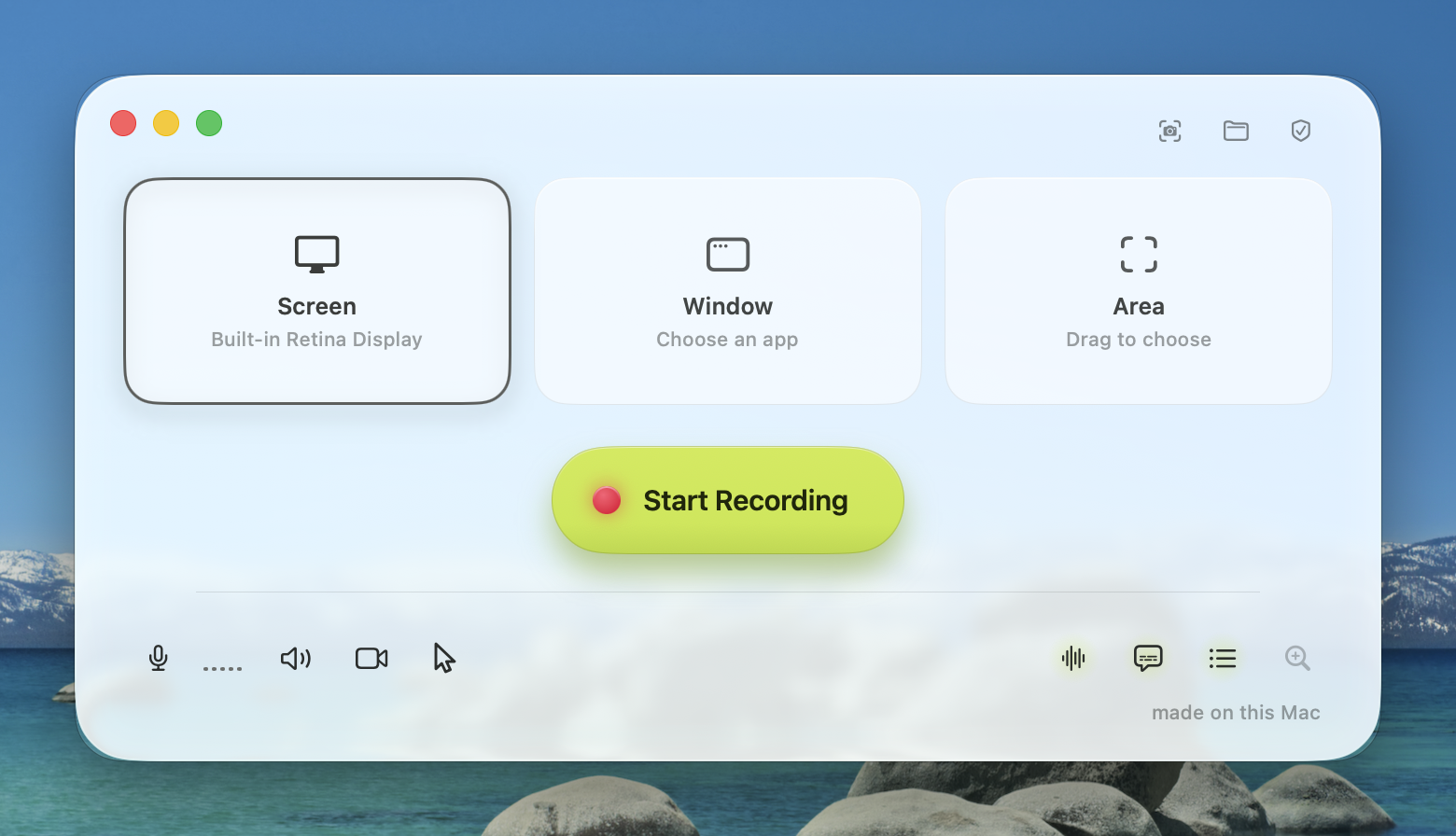Image resolution: width=1456 pixels, height=836 pixels.
Task: Toggle the camera overlay icon
Action: (x=371, y=659)
